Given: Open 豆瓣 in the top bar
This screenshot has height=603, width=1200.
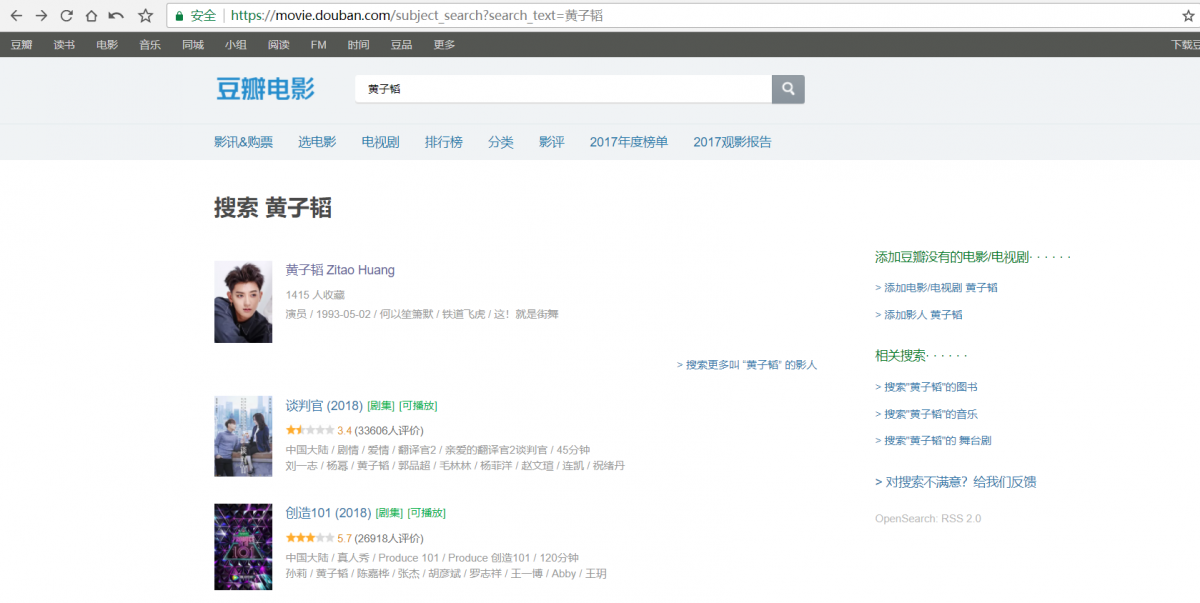Looking at the screenshot, I should [21, 45].
